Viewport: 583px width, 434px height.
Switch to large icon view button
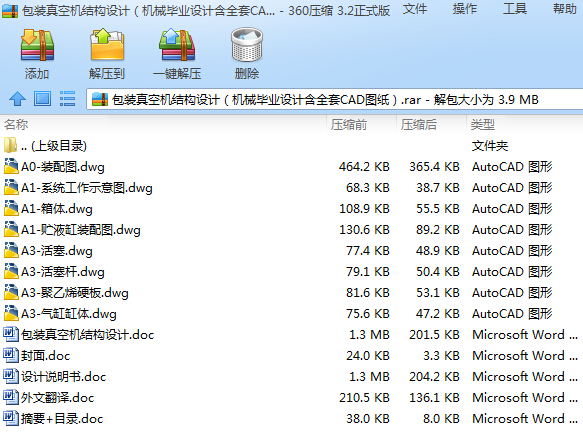pos(42,99)
